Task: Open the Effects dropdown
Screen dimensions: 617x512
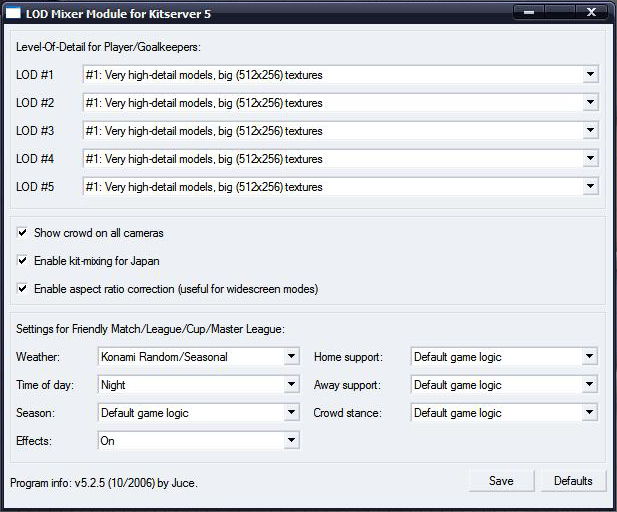Action: [x=290, y=441]
